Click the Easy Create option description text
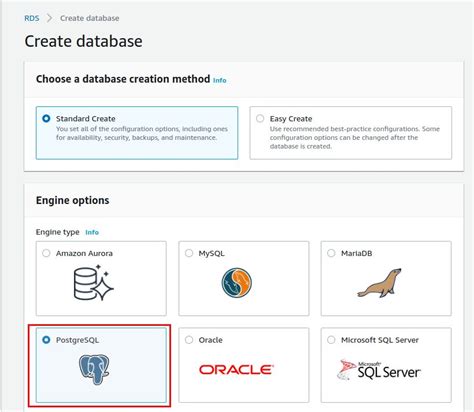 click(x=355, y=138)
